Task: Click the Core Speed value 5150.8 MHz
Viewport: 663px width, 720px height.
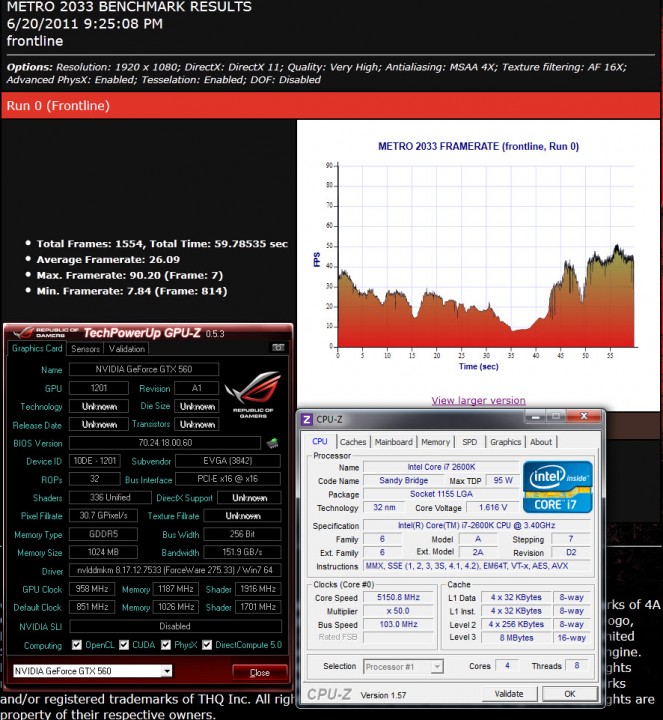Action: (x=398, y=597)
